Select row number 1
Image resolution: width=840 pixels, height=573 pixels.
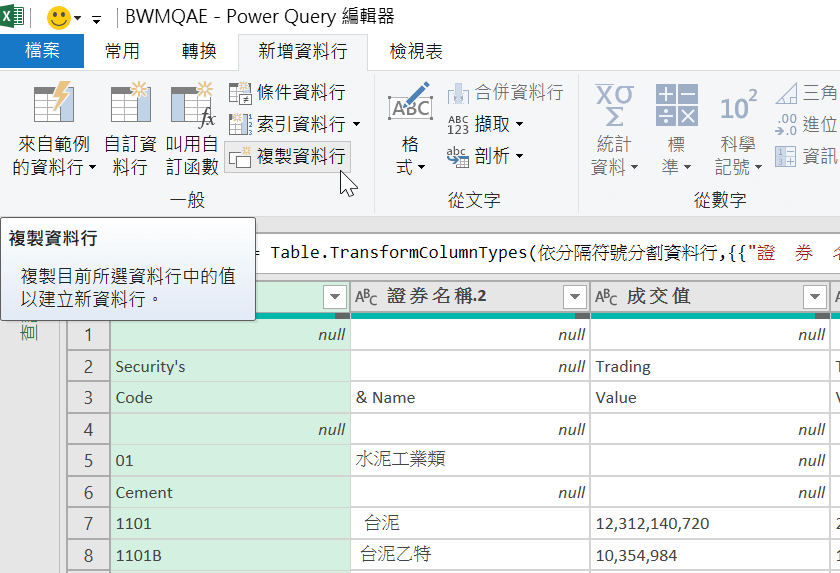[x=88, y=335]
